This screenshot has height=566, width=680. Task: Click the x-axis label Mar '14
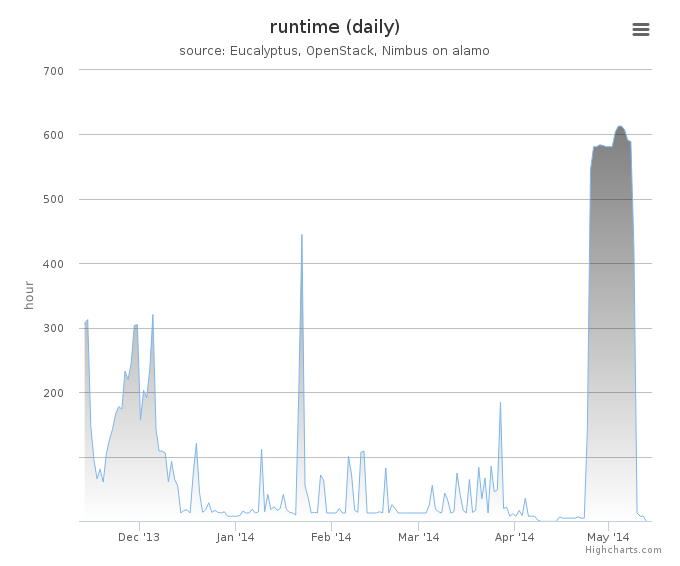418,537
